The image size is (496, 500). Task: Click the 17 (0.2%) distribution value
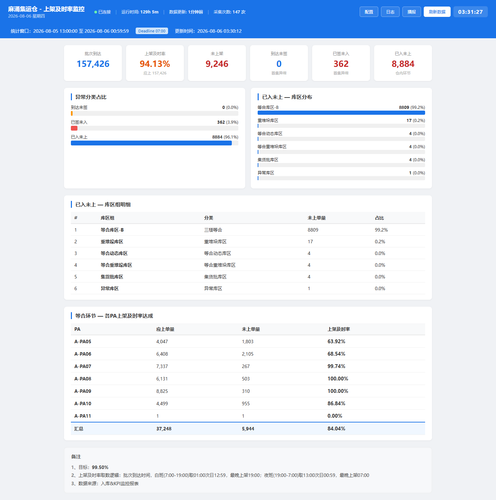tap(415, 120)
